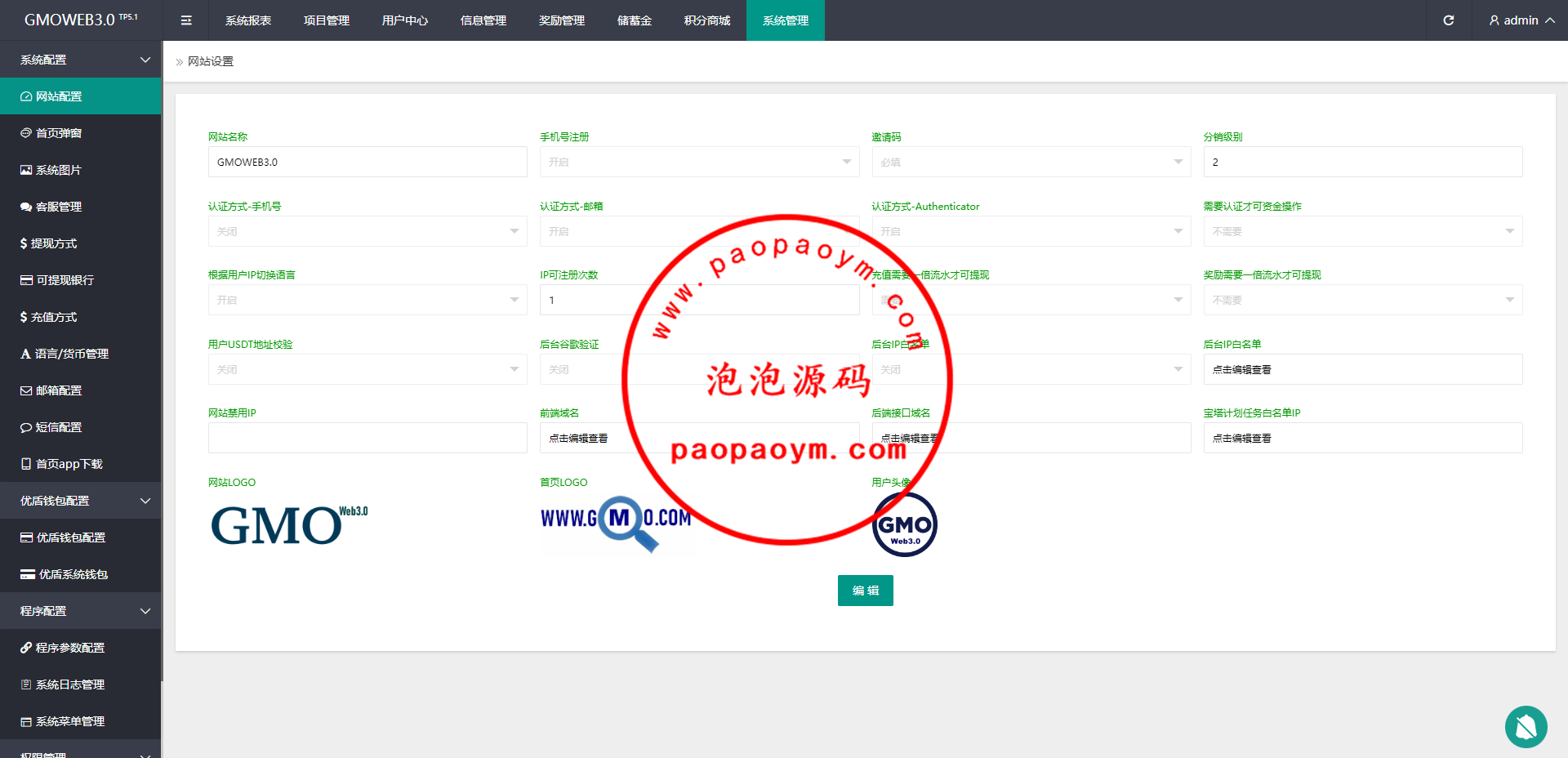Open the 需要认证才可资金操作 dropdown
This screenshot has height=758, width=1568.
(1363, 231)
